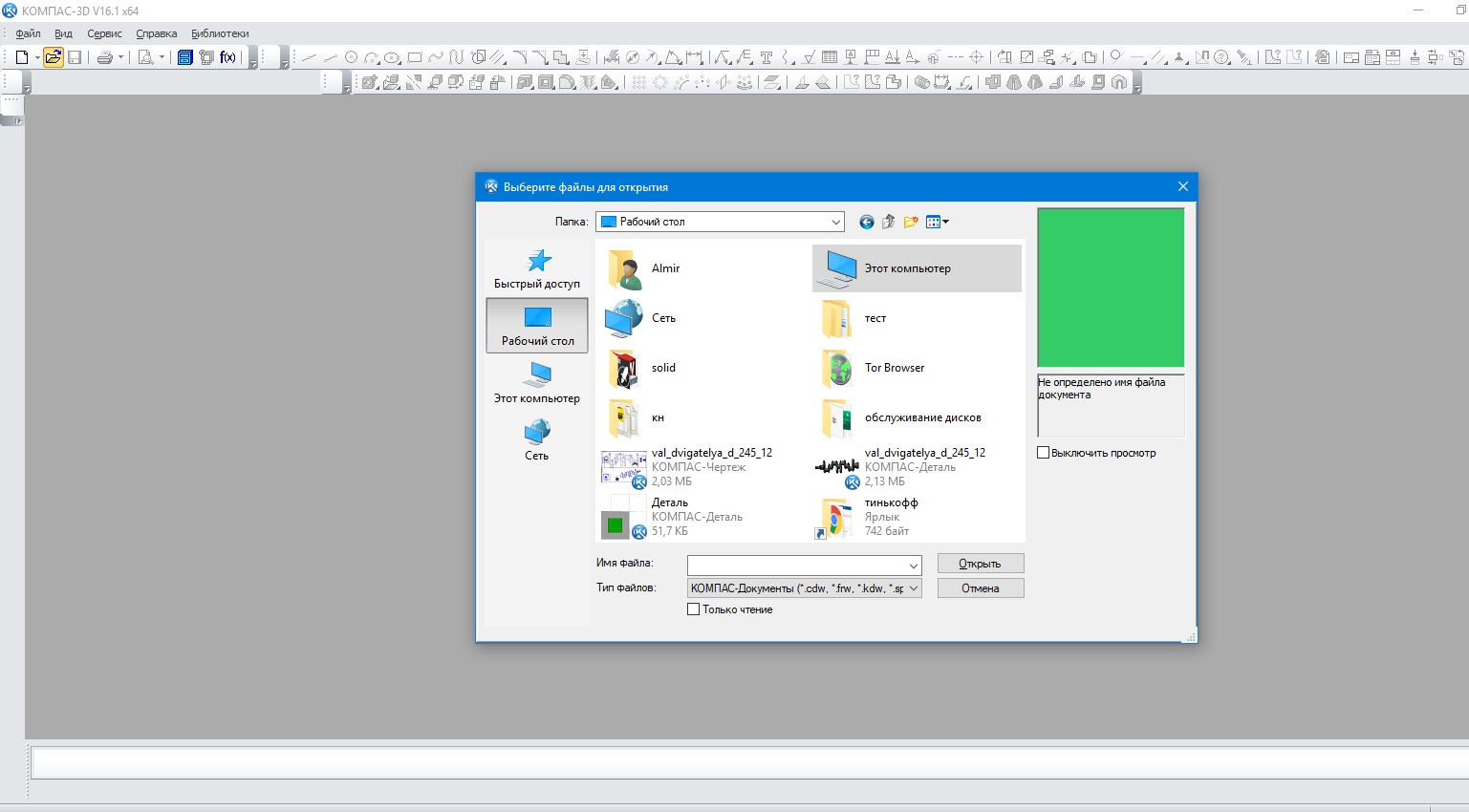The width and height of the screenshot is (1469, 812).
Task: Click the Print toolbar icon
Action: pos(105,57)
